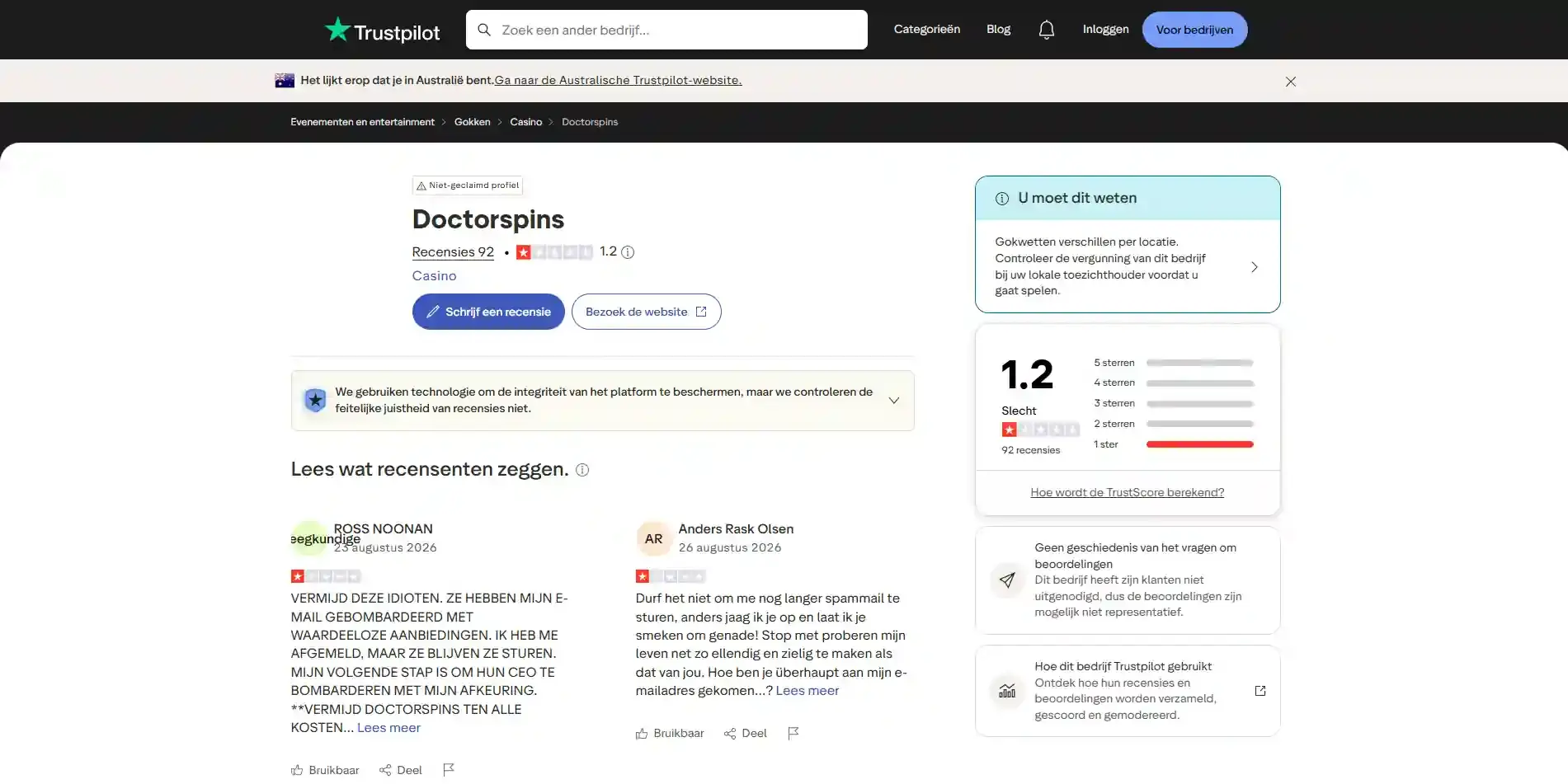Open Gokken breadcrumb
This screenshot has height=784, width=1568.
472,122
